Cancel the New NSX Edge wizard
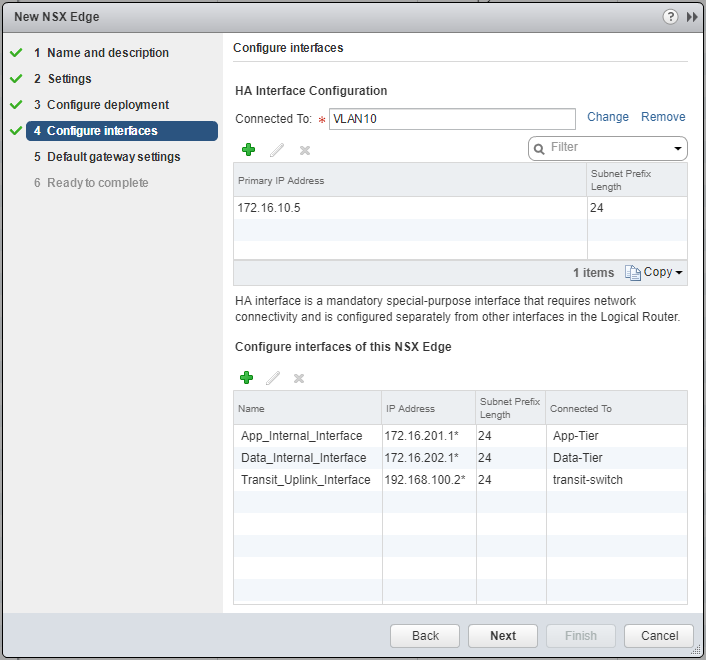Screen dimensions: 706x660 click(x=658, y=635)
